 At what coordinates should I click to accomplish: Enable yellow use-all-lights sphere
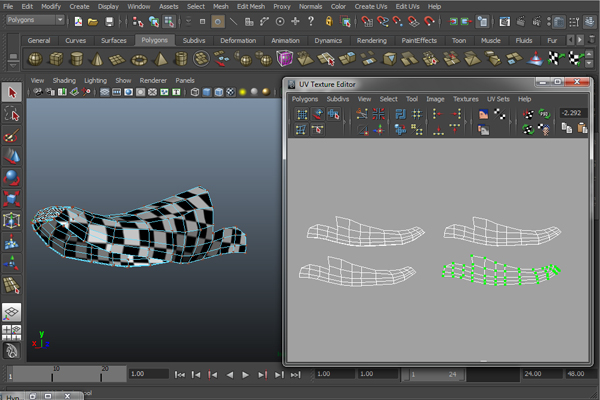(242, 92)
